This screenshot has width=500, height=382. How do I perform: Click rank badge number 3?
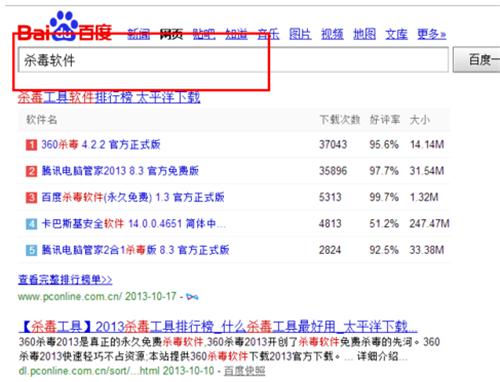point(31,197)
